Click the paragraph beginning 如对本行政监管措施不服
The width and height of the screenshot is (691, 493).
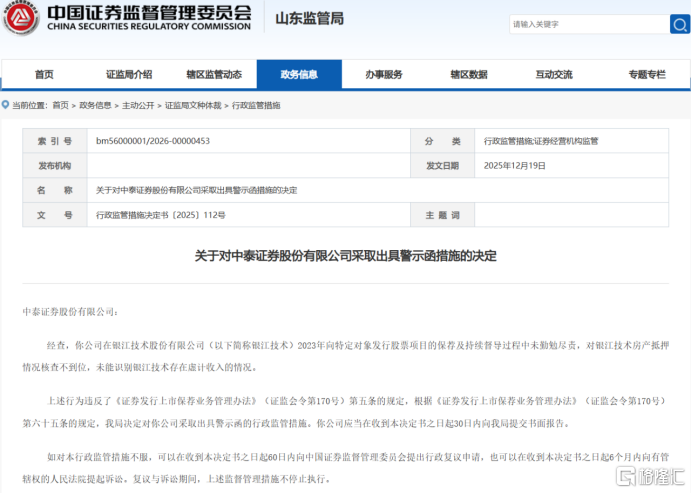point(346,468)
